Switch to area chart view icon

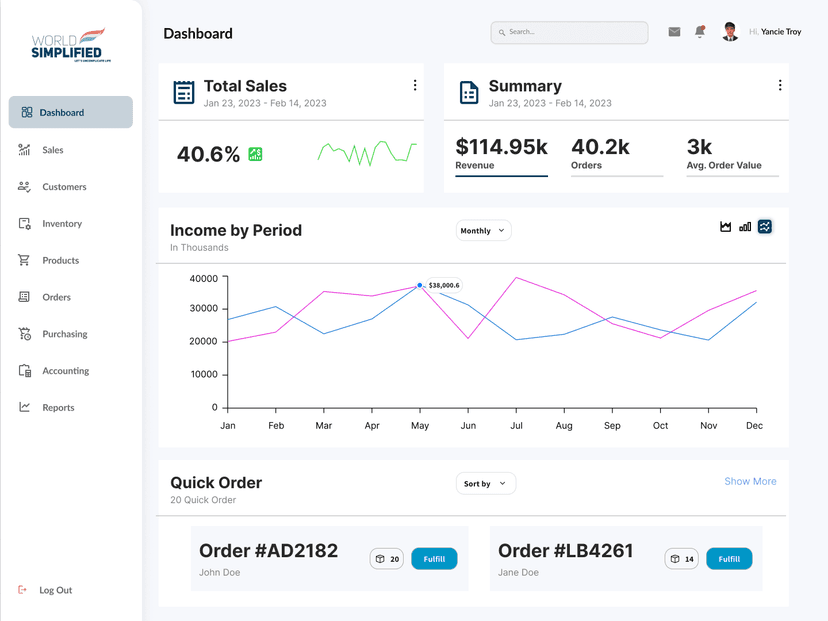pos(726,227)
